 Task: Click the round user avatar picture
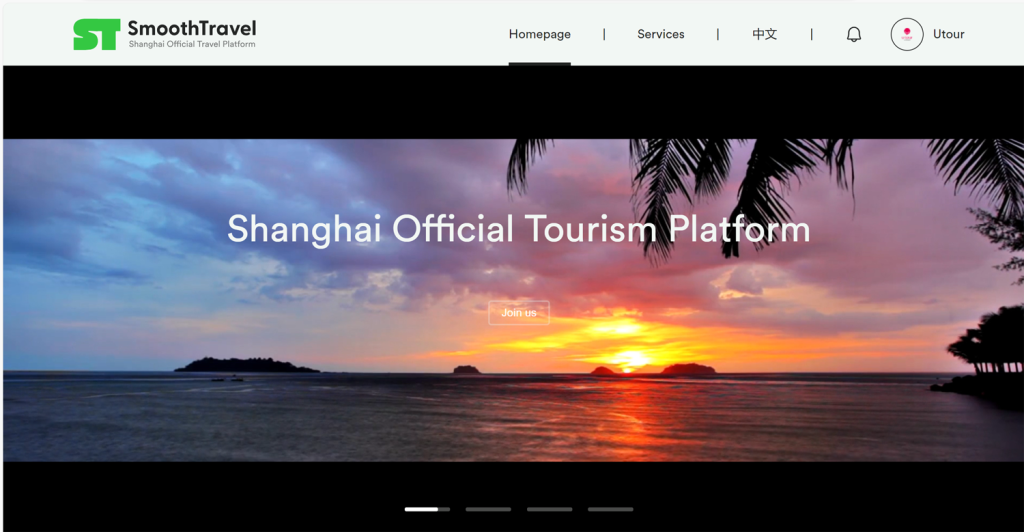(906, 34)
